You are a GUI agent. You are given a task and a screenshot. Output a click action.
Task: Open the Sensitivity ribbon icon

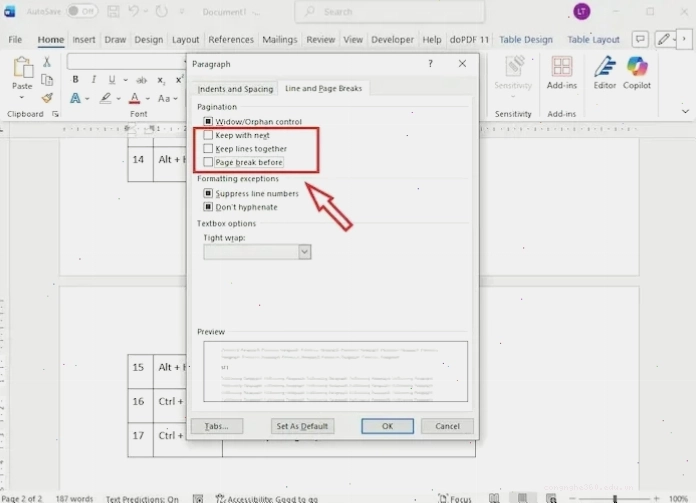coord(514,68)
